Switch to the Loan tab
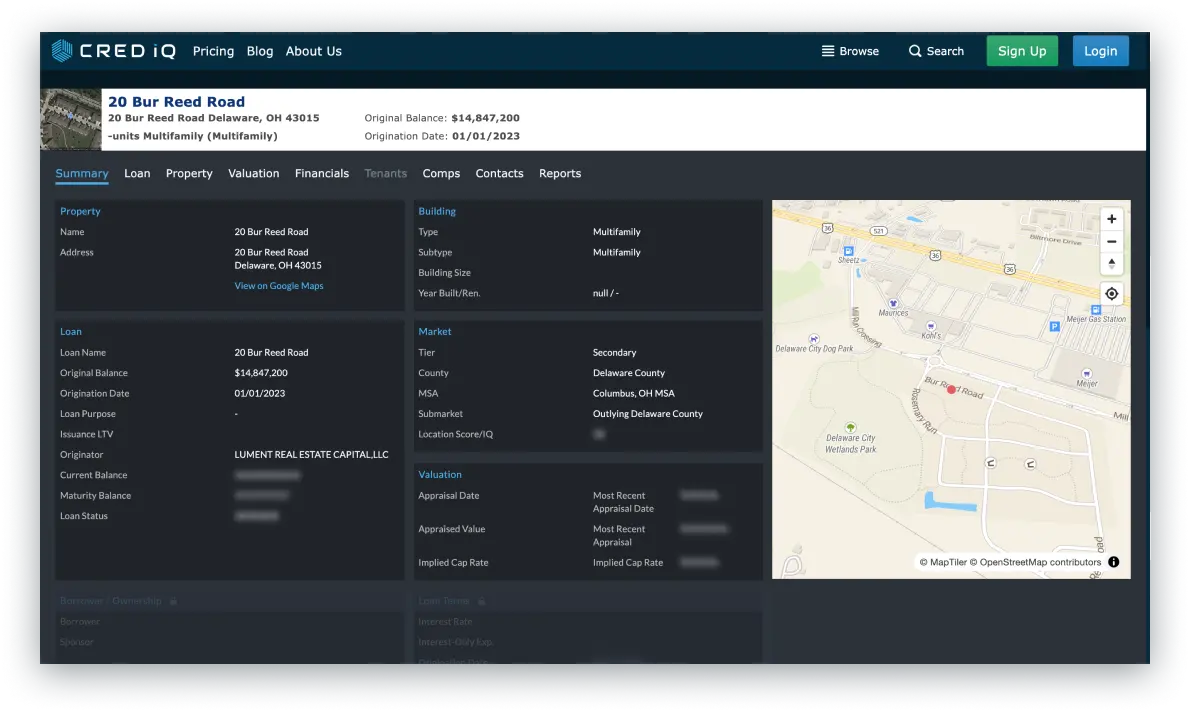The width and height of the screenshot is (1190, 712). tap(137, 174)
